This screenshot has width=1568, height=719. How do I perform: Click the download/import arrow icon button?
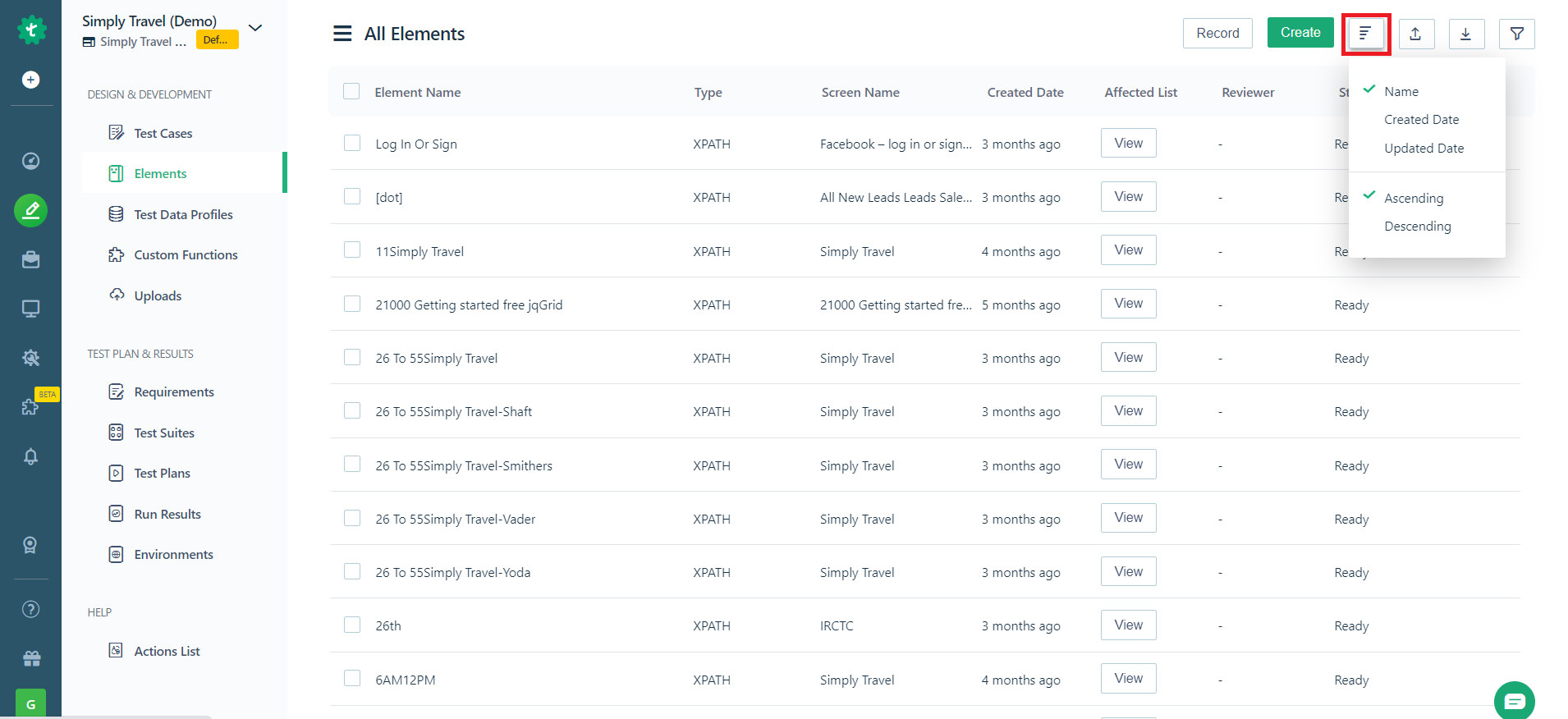click(x=1466, y=34)
